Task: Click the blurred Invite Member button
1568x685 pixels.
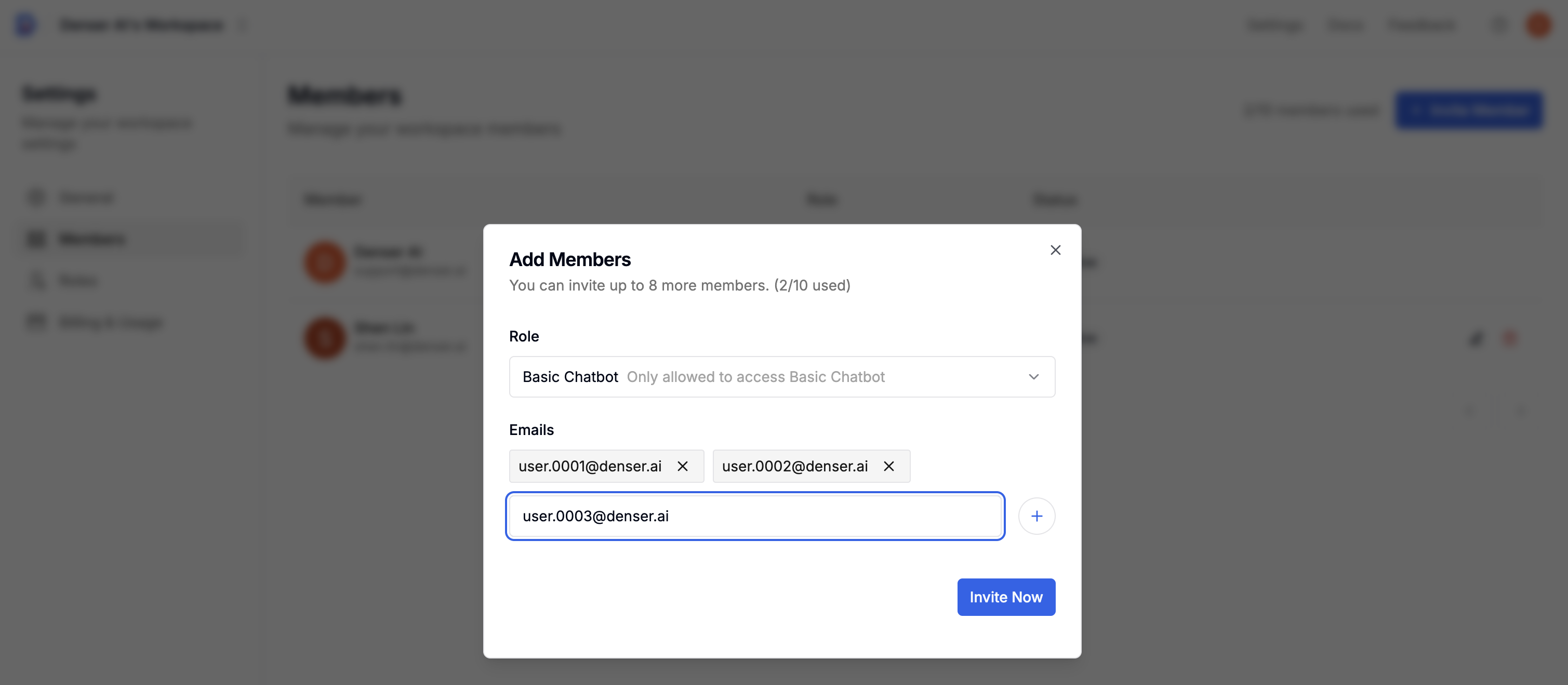Action: click(x=1469, y=111)
